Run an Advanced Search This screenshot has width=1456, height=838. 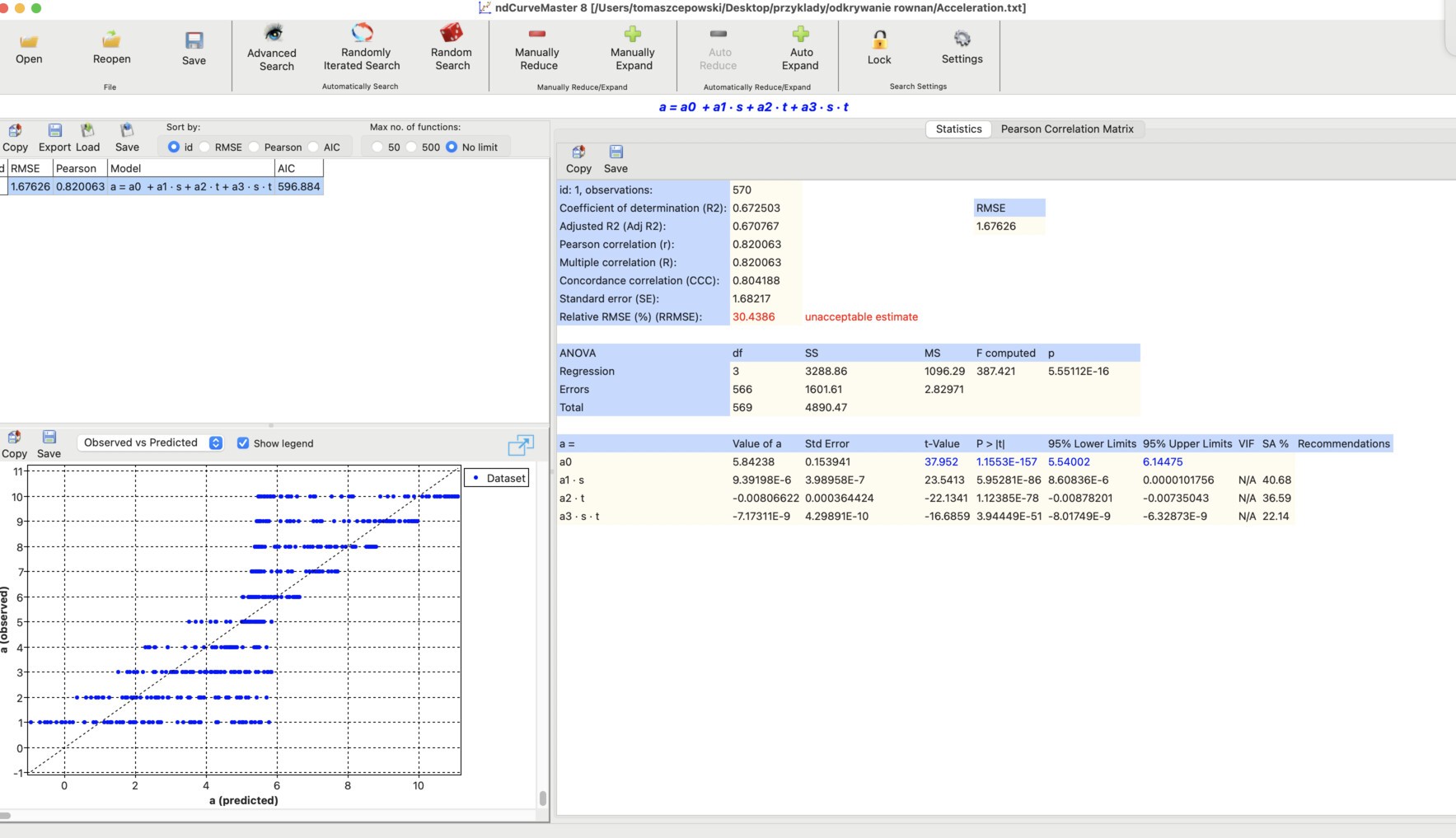[273, 51]
